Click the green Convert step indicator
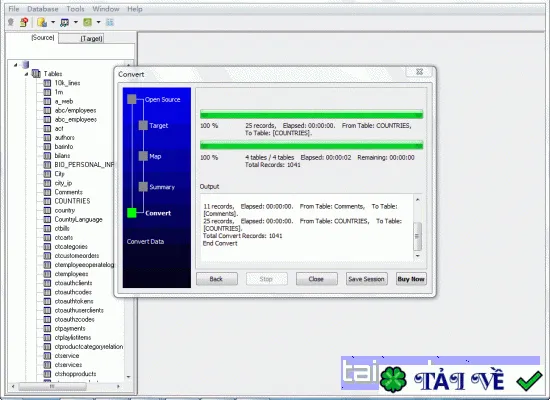 click(132, 213)
